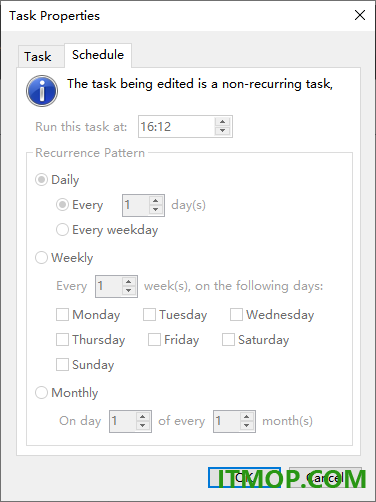Select the Every weekday option
The height and width of the screenshot is (502, 376).
click(62, 230)
